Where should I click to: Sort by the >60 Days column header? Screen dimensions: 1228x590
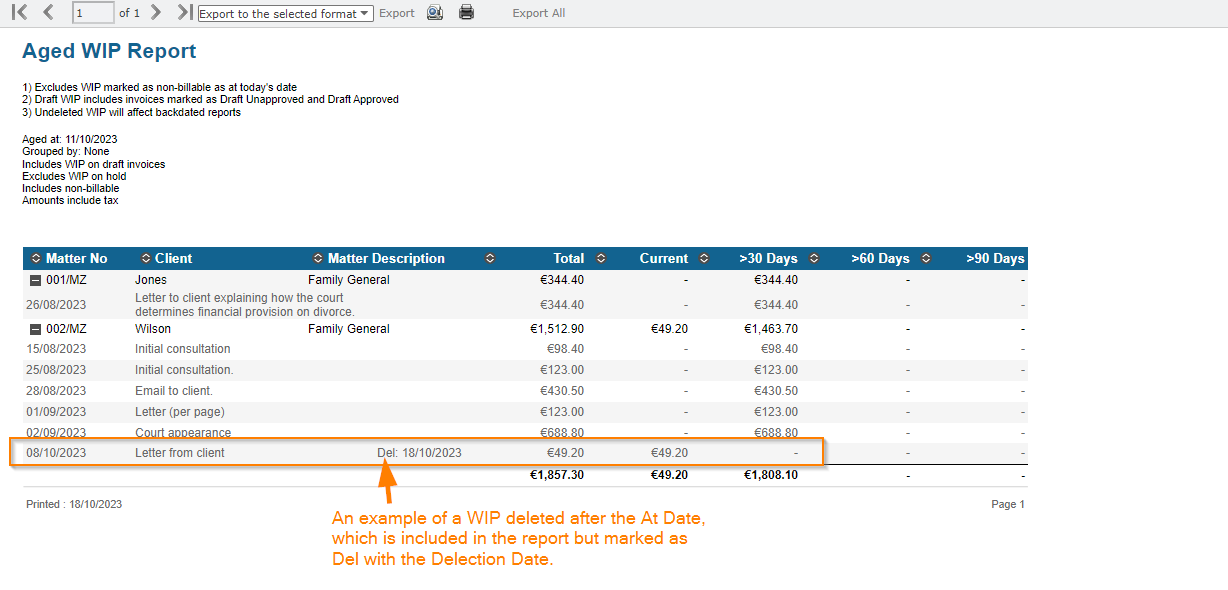tap(880, 259)
